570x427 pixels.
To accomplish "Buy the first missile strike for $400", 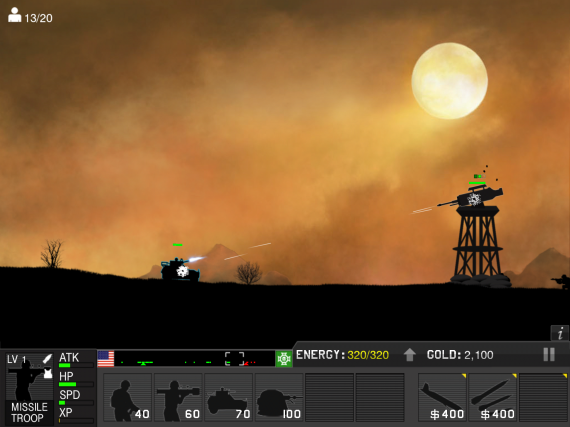I will (442, 397).
